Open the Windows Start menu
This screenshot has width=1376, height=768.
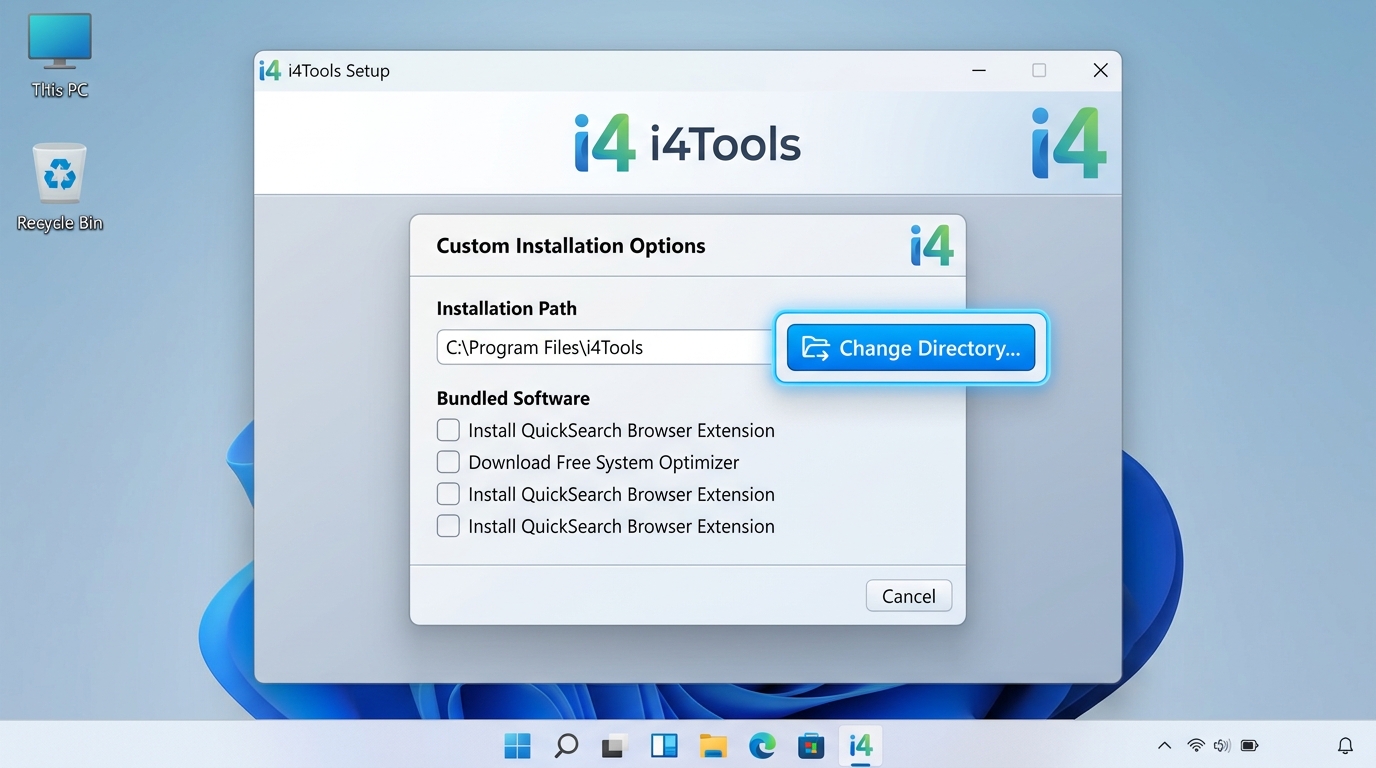(x=517, y=746)
